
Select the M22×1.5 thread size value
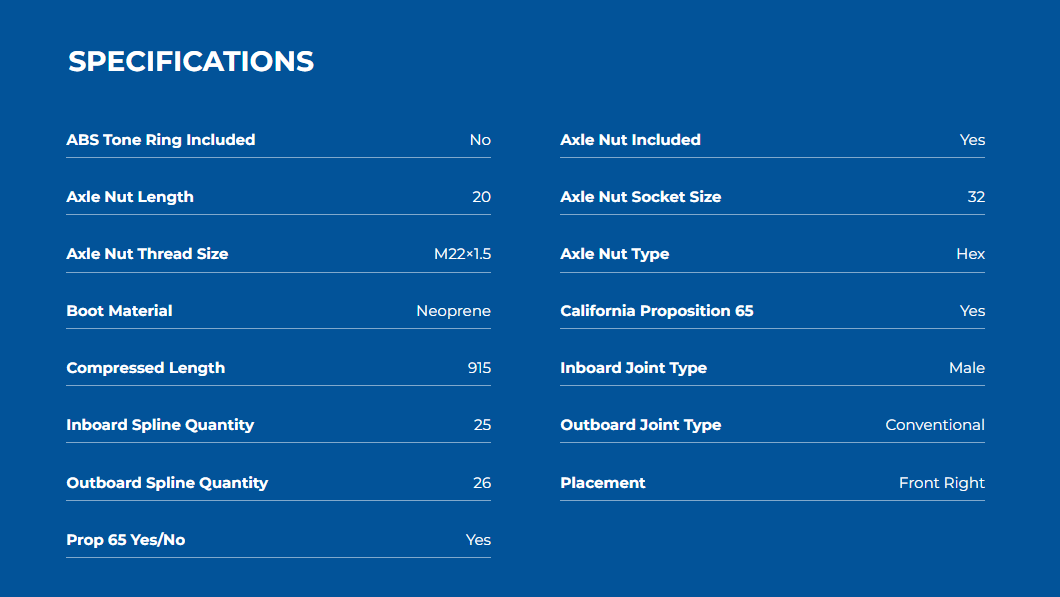coord(462,254)
